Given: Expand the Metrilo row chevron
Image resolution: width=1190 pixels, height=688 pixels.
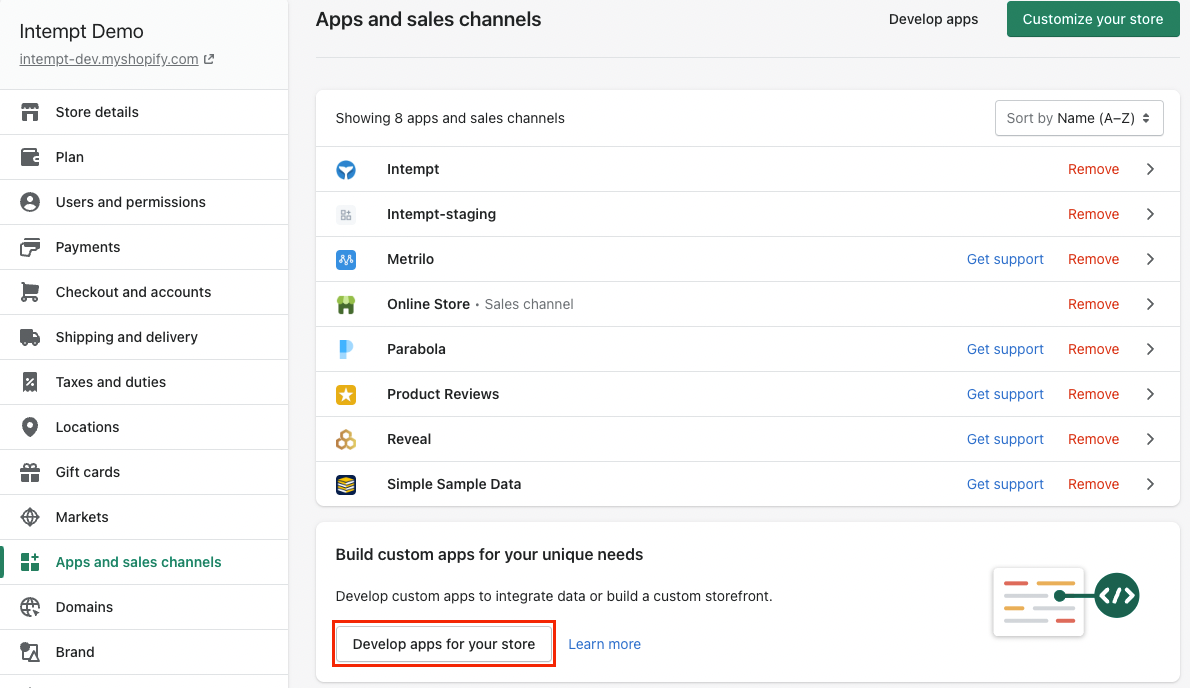Looking at the screenshot, I should (x=1151, y=259).
